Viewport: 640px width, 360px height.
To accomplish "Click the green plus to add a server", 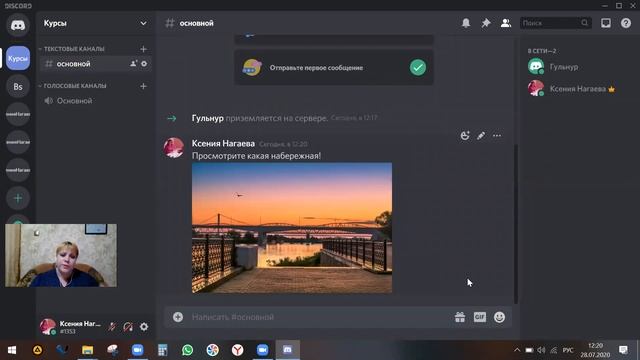I will click(x=18, y=198).
